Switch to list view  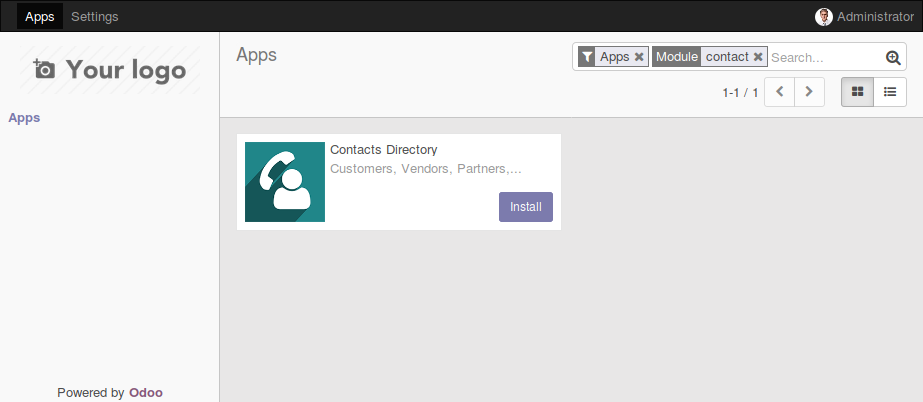[x=890, y=92]
